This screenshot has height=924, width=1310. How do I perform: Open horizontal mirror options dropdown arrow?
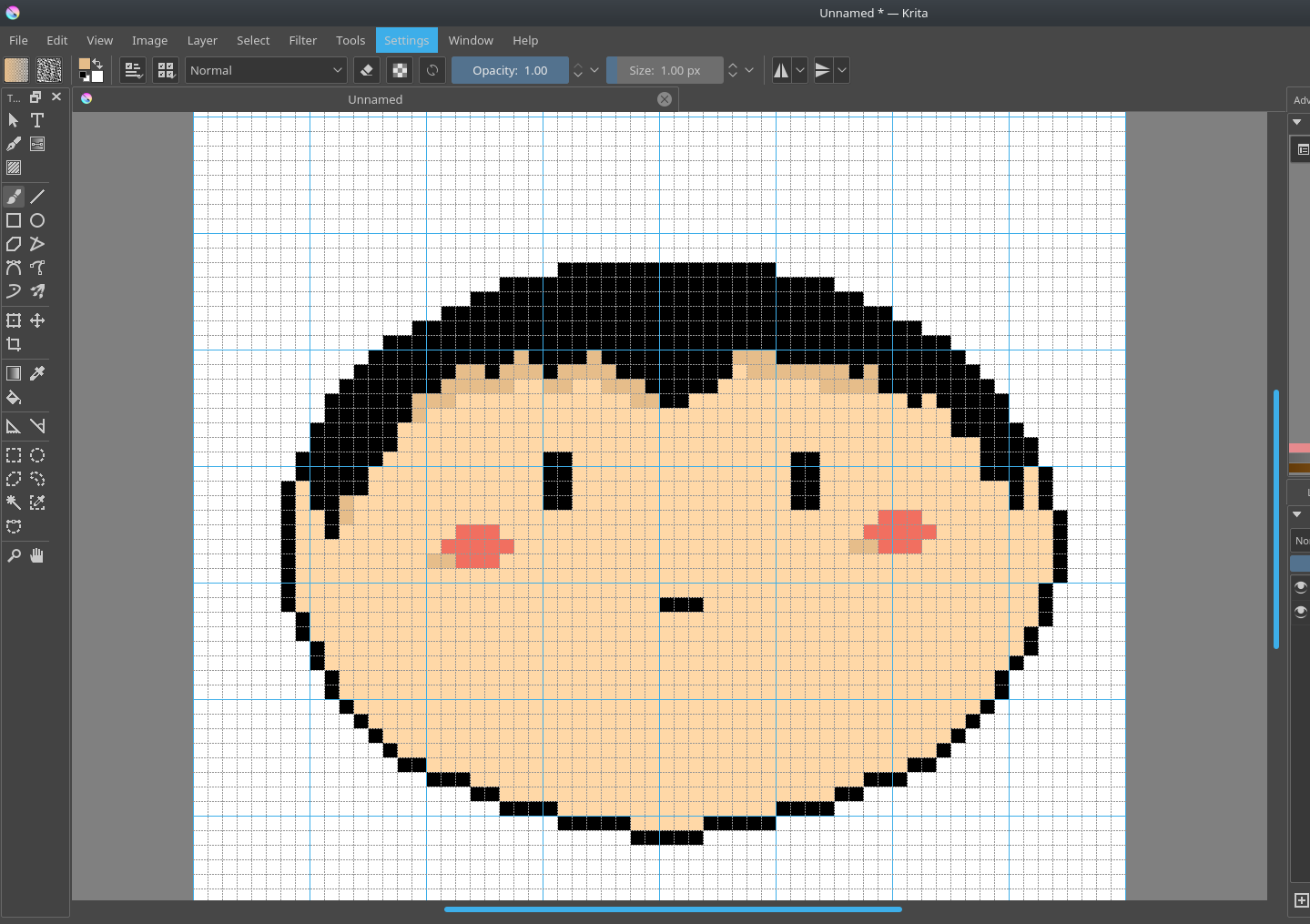pos(800,70)
